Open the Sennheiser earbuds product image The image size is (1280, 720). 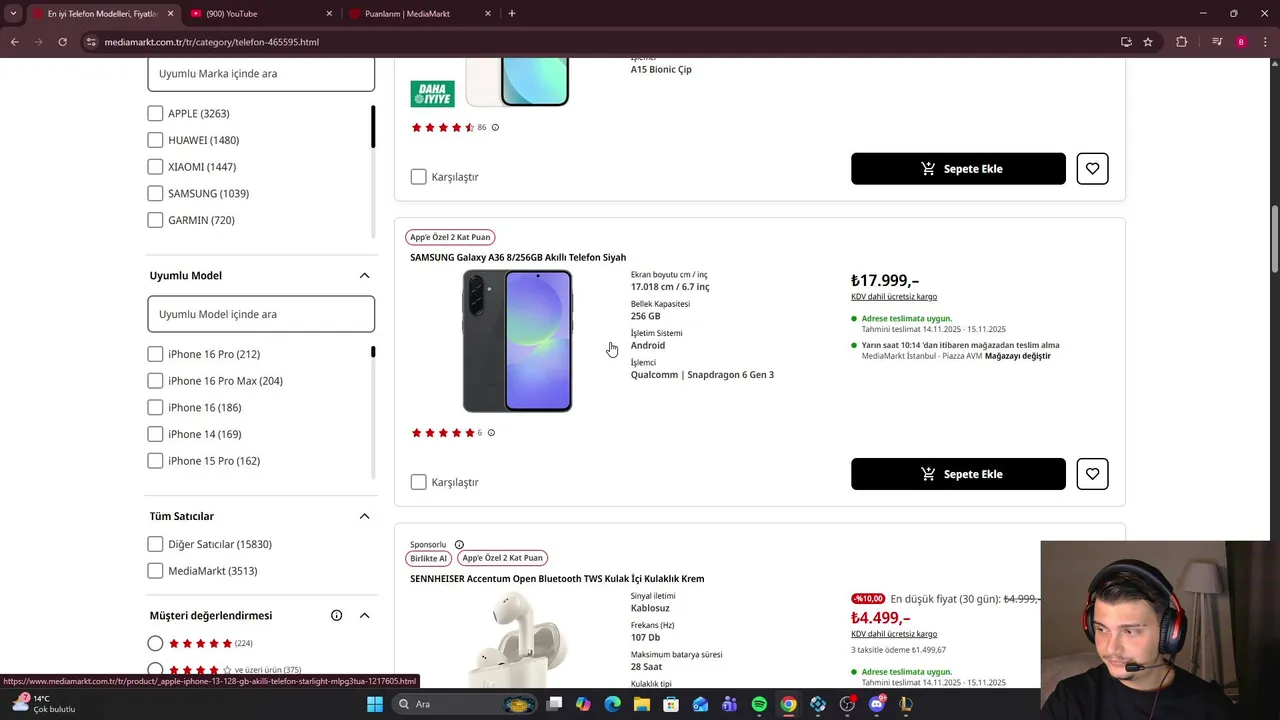[517, 640]
